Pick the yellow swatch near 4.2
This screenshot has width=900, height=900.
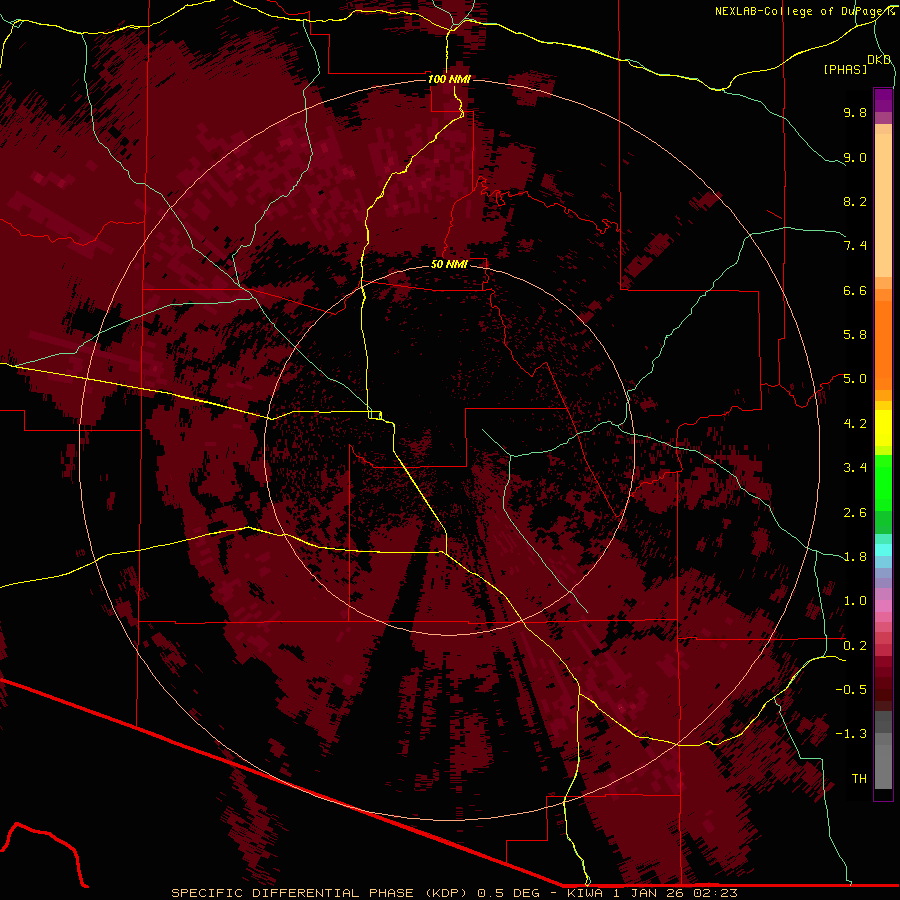click(883, 428)
